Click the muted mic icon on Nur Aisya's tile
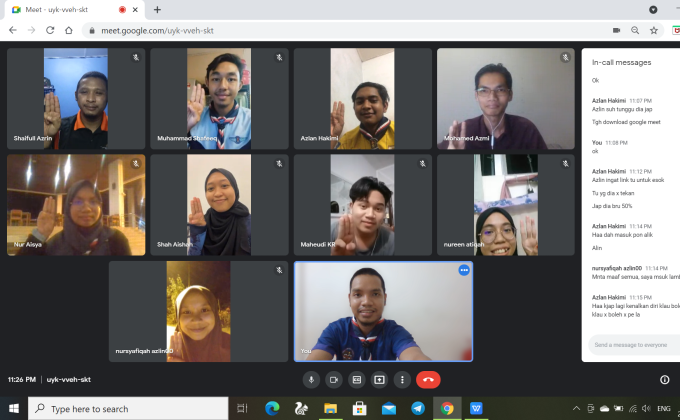Image resolution: width=680 pixels, height=420 pixels. coord(136,164)
